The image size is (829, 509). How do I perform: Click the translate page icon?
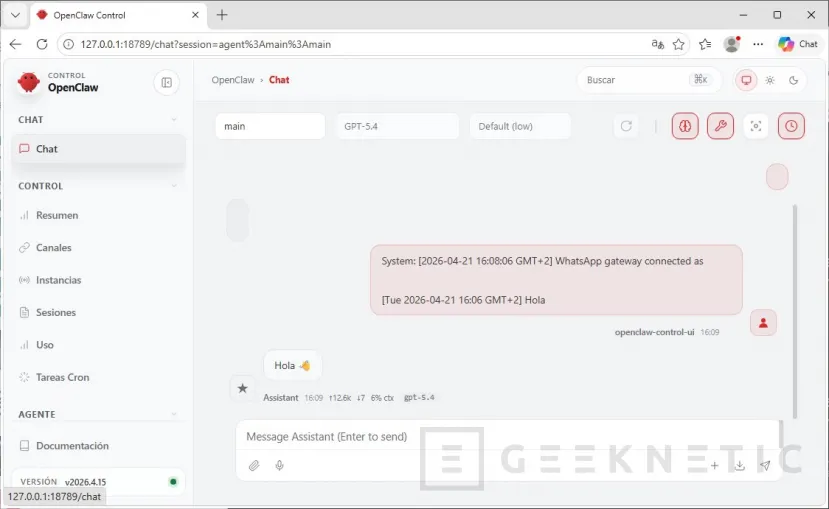point(657,44)
